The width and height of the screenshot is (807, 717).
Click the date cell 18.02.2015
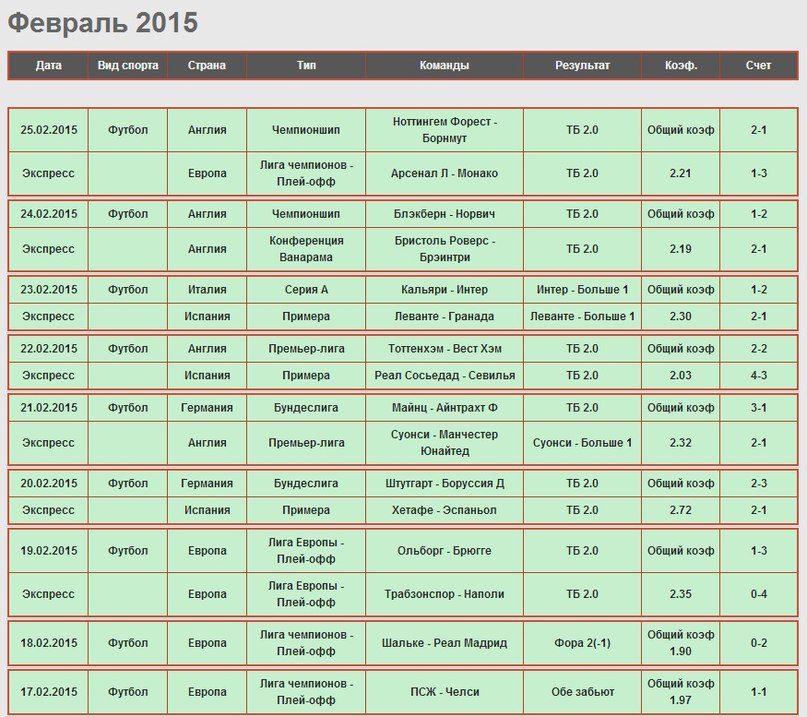tap(48, 643)
